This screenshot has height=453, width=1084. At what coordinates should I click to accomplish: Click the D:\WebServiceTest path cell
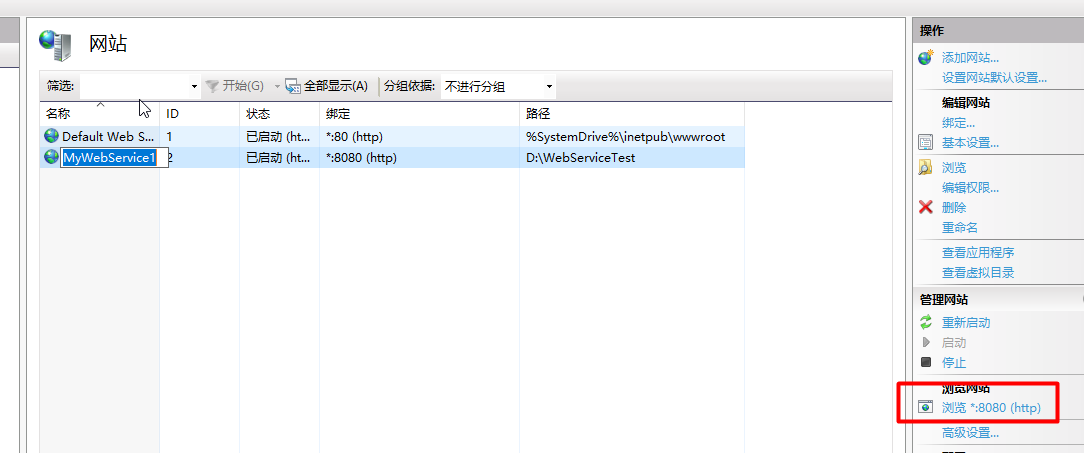point(580,158)
